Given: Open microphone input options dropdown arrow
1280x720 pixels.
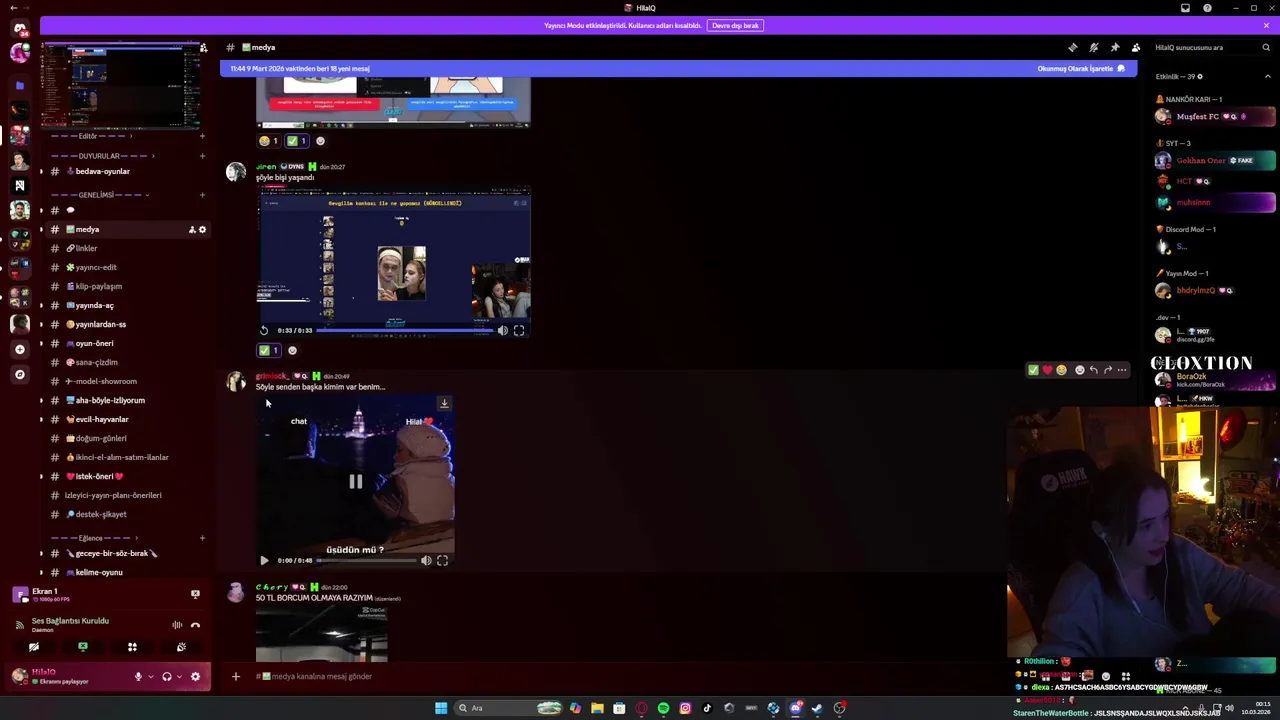Looking at the screenshot, I should coord(151,677).
